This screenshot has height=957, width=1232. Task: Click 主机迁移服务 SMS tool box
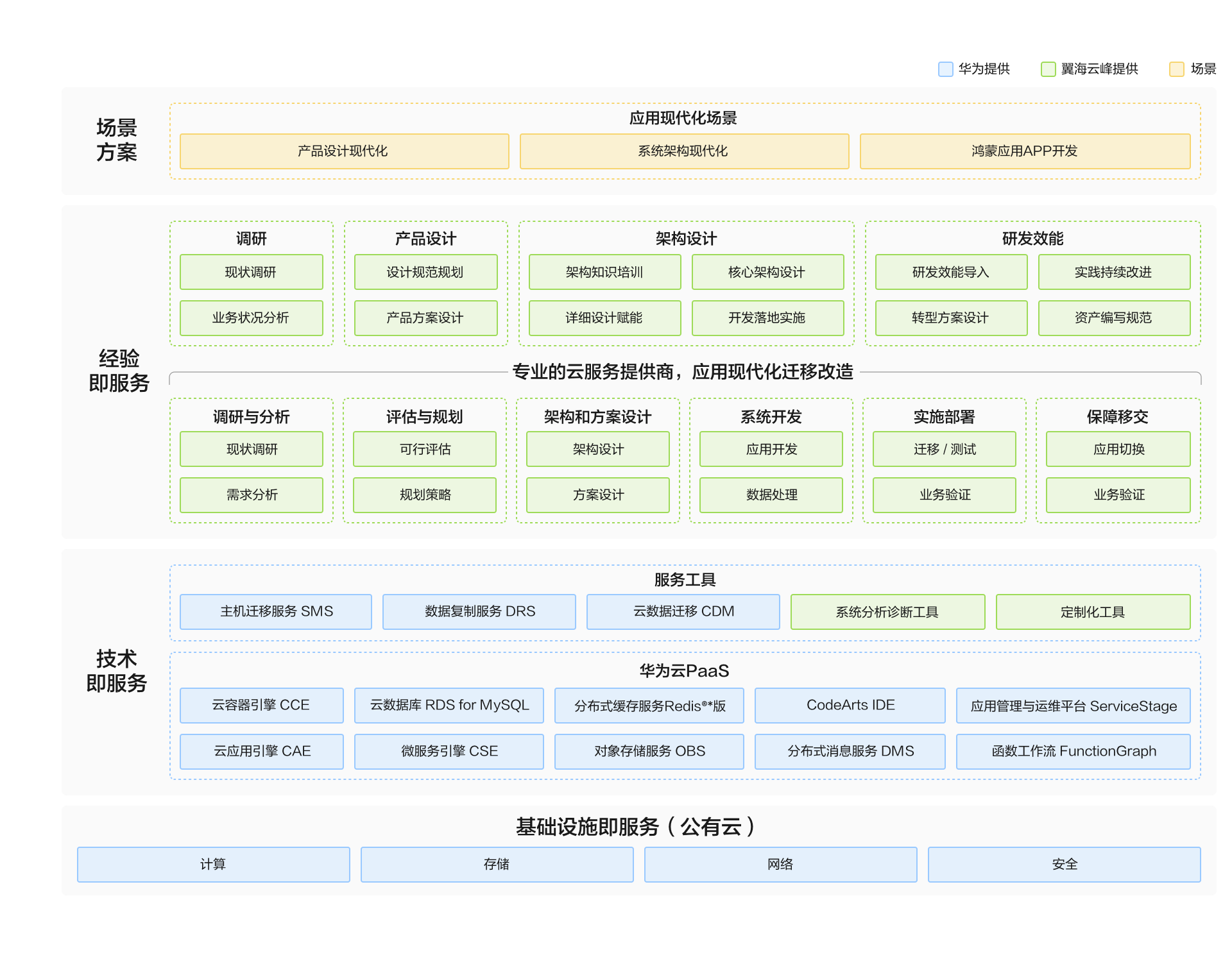(276, 611)
